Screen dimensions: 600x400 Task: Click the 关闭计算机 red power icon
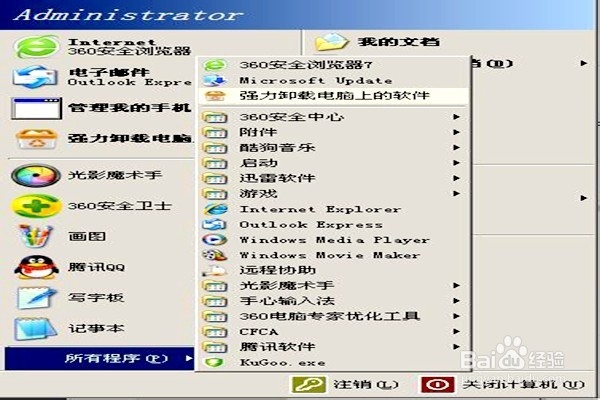438,384
